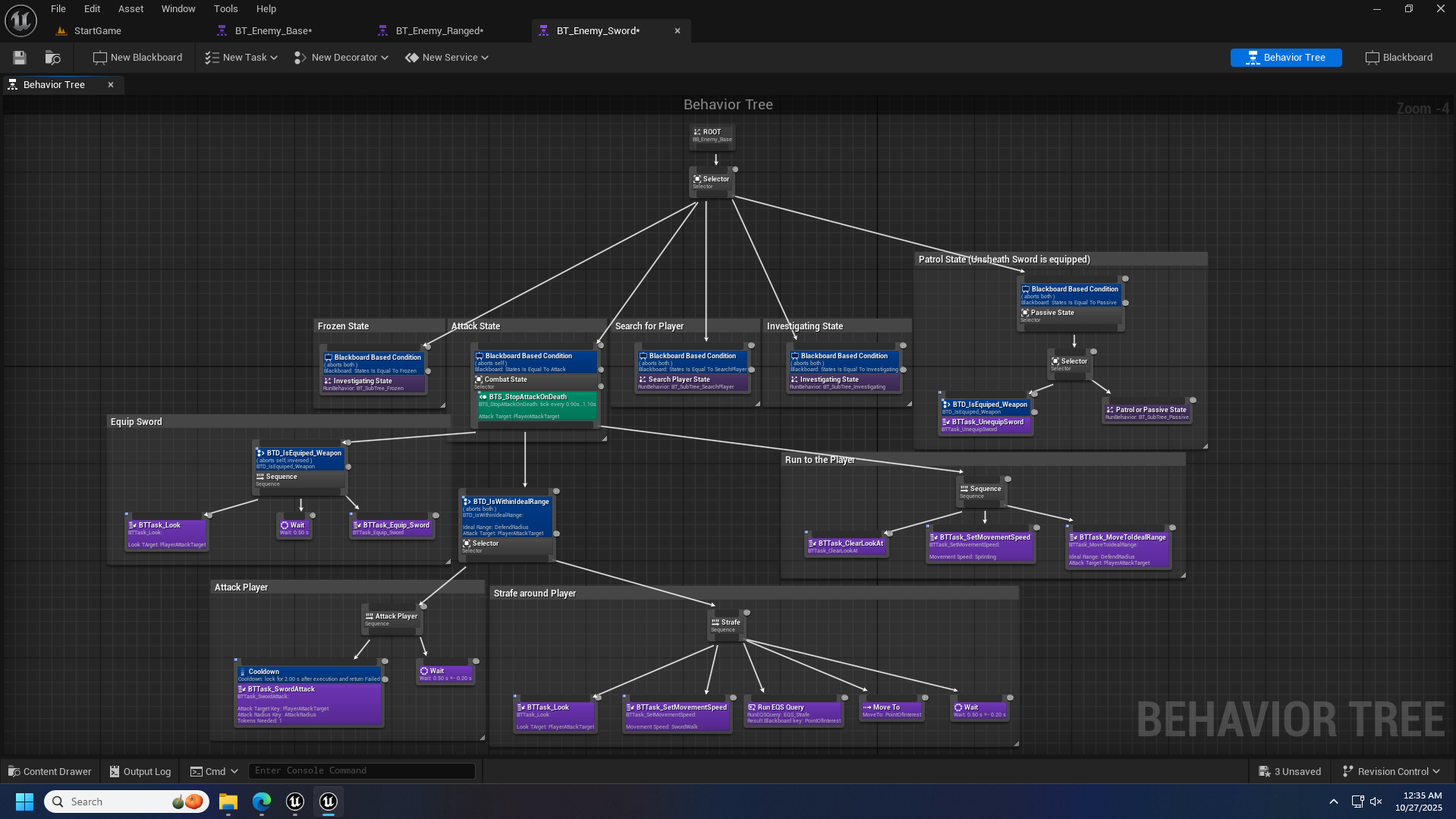Image resolution: width=1456 pixels, height=819 pixels.
Task: Select the Cooldown decorator node
Action: (x=308, y=675)
